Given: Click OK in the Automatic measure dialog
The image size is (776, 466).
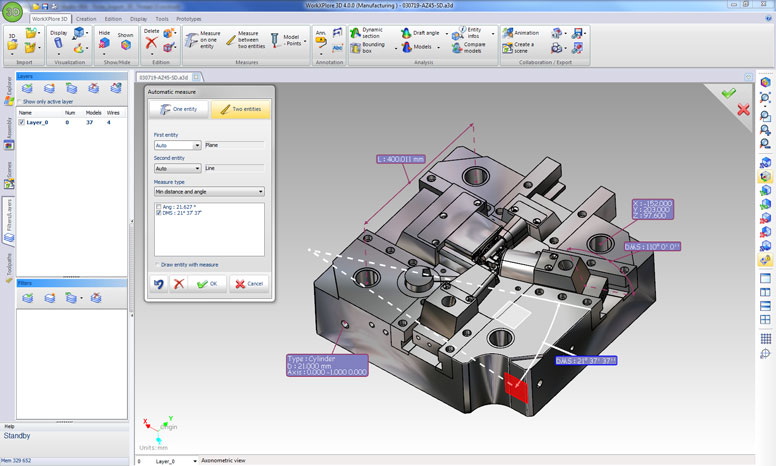Looking at the screenshot, I should 208,284.
